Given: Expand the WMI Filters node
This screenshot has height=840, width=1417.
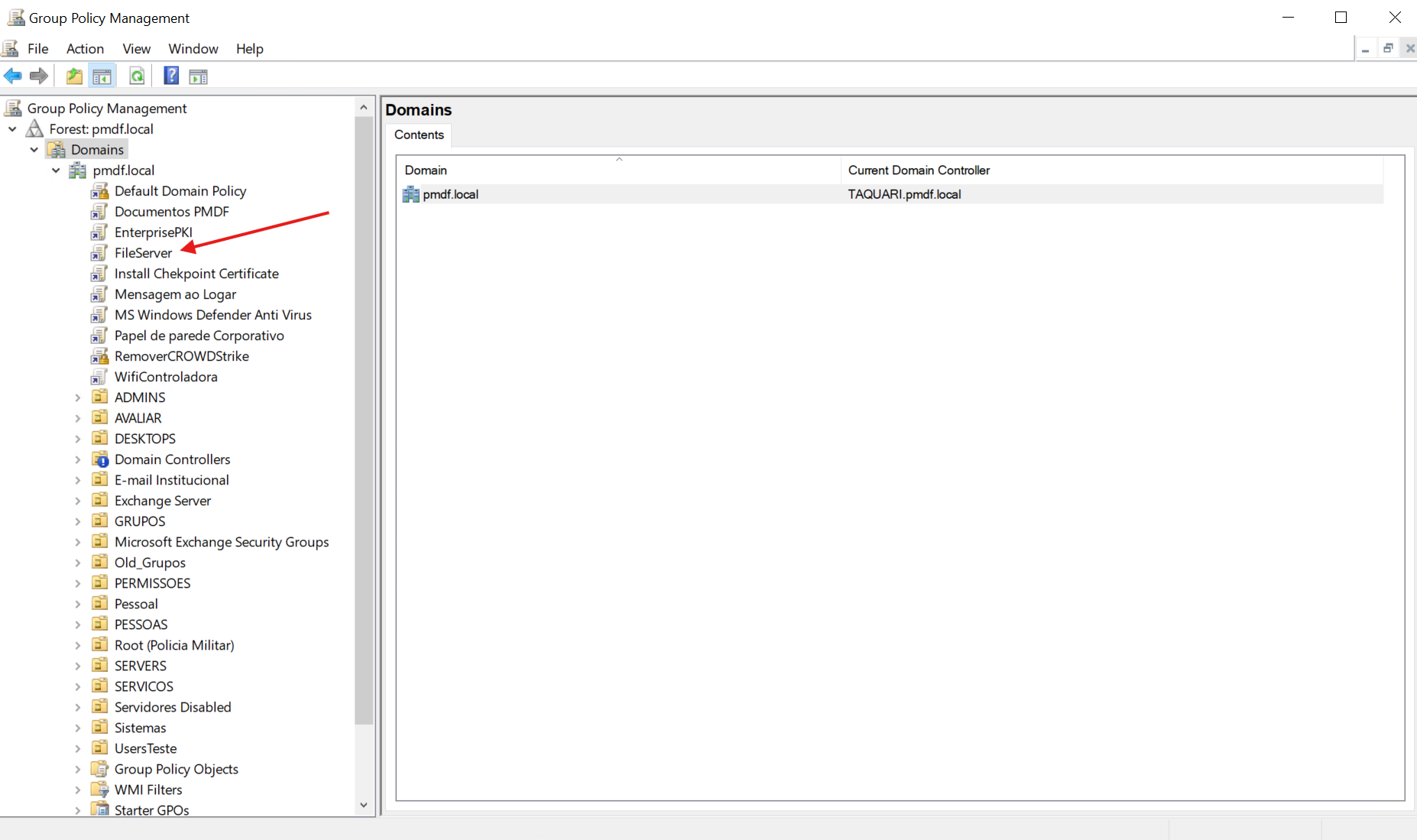Looking at the screenshot, I should point(78,790).
